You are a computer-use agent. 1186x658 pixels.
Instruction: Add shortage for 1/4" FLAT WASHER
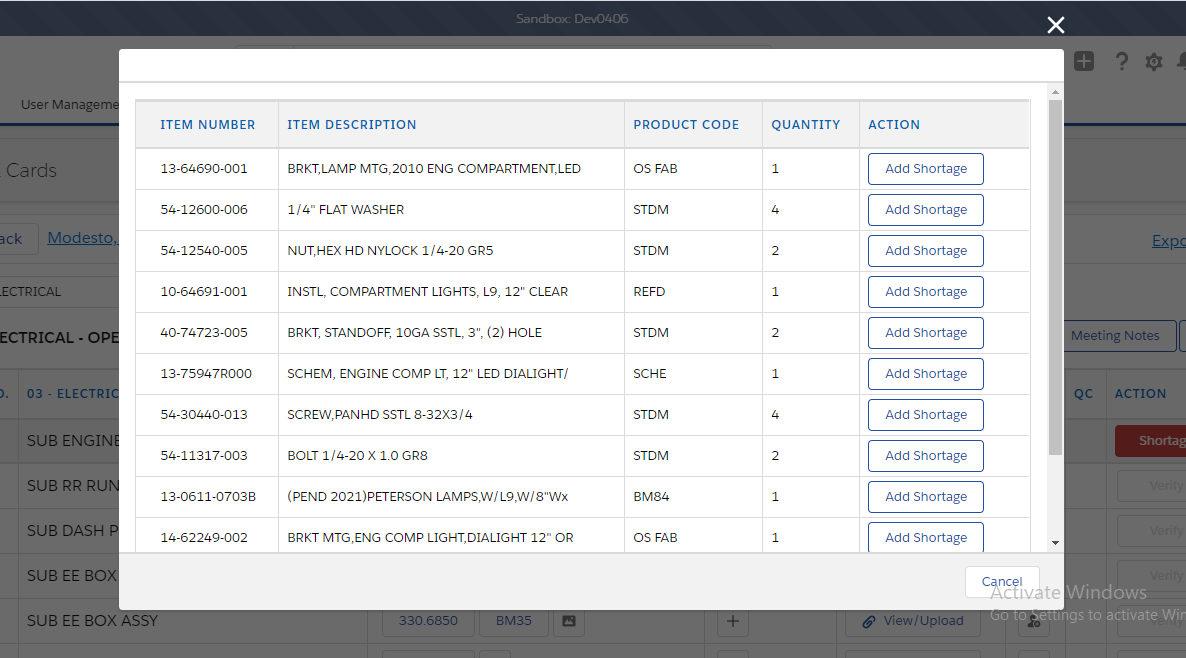click(x=925, y=210)
